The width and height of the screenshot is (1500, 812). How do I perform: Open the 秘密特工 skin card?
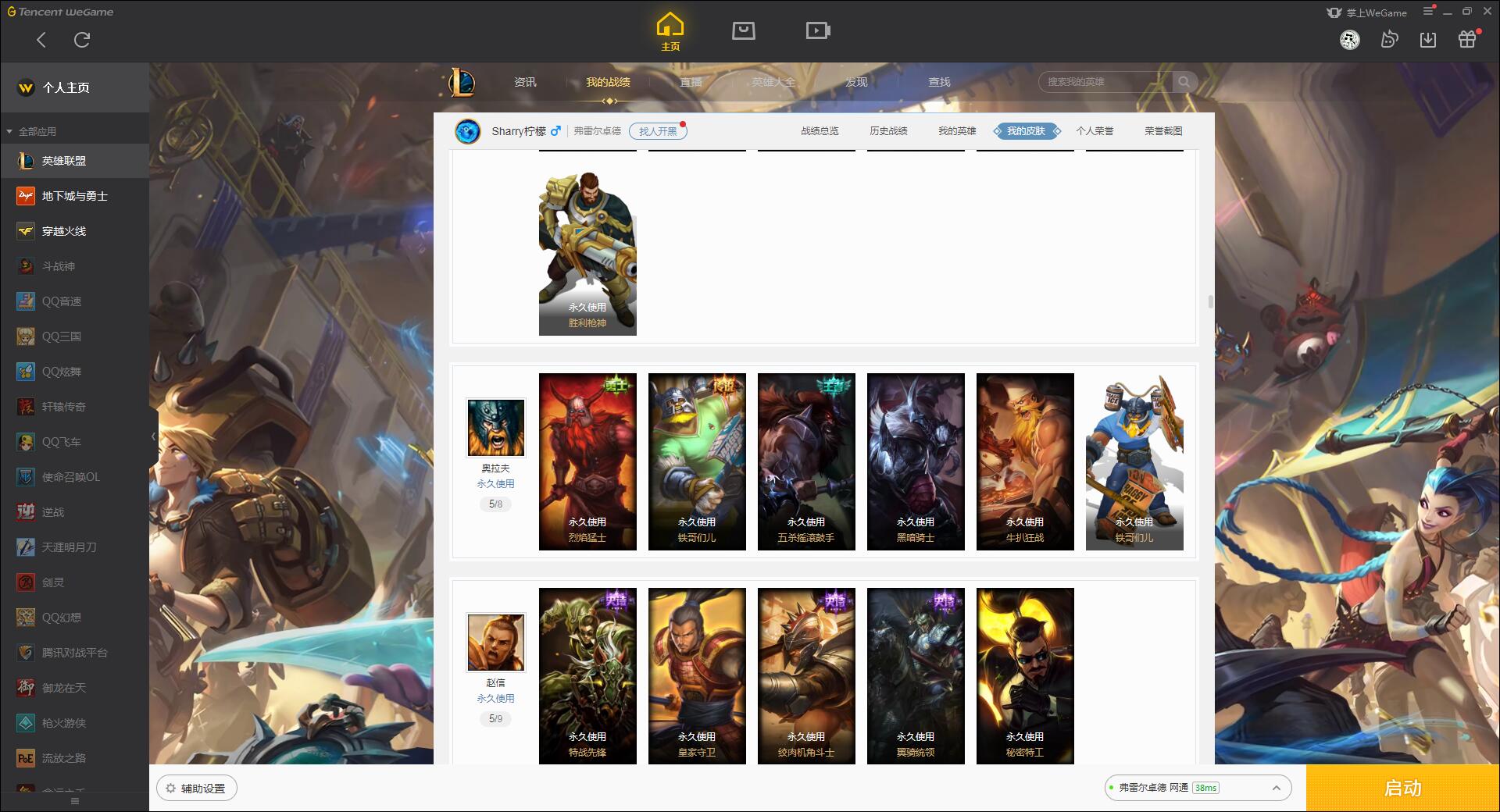pos(1025,676)
